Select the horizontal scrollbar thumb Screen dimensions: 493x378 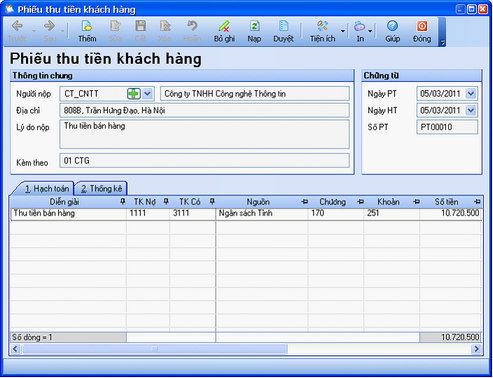155,349
